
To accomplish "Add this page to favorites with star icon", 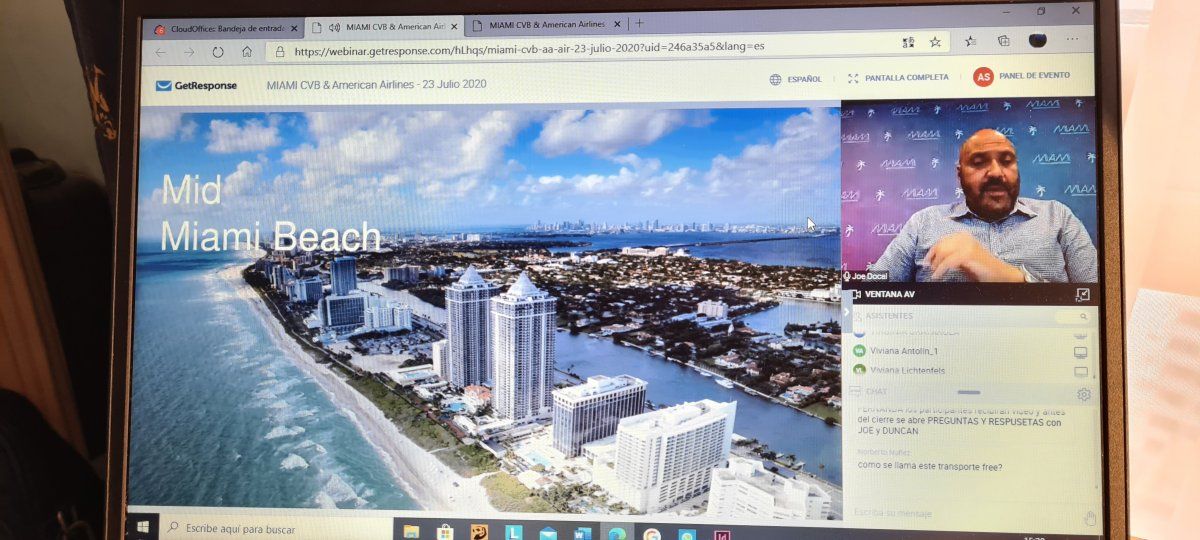I will (935, 42).
